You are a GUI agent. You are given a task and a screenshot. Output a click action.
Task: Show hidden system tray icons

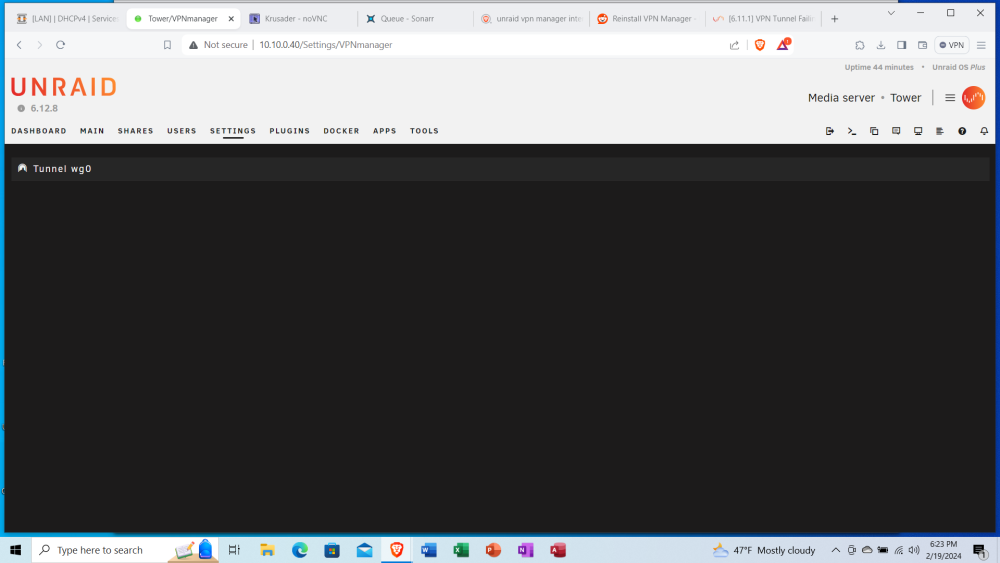pyautogui.click(x=835, y=550)
